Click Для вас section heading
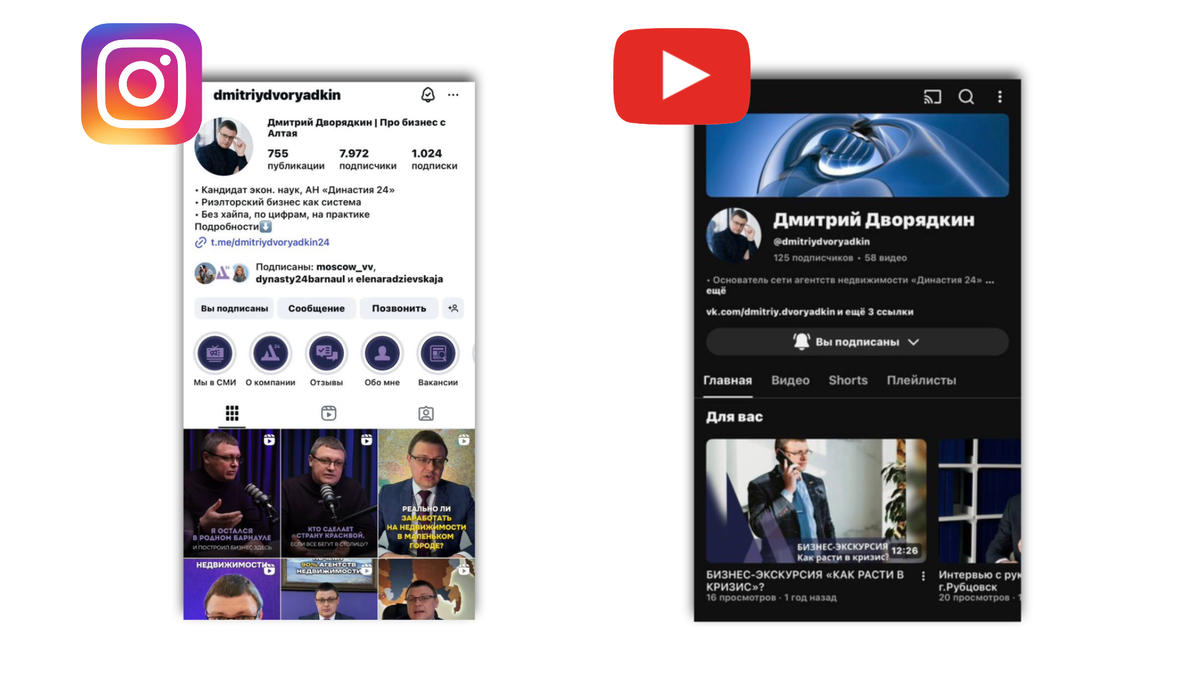Screen dimensions: 1200x675 click(734, 417)
